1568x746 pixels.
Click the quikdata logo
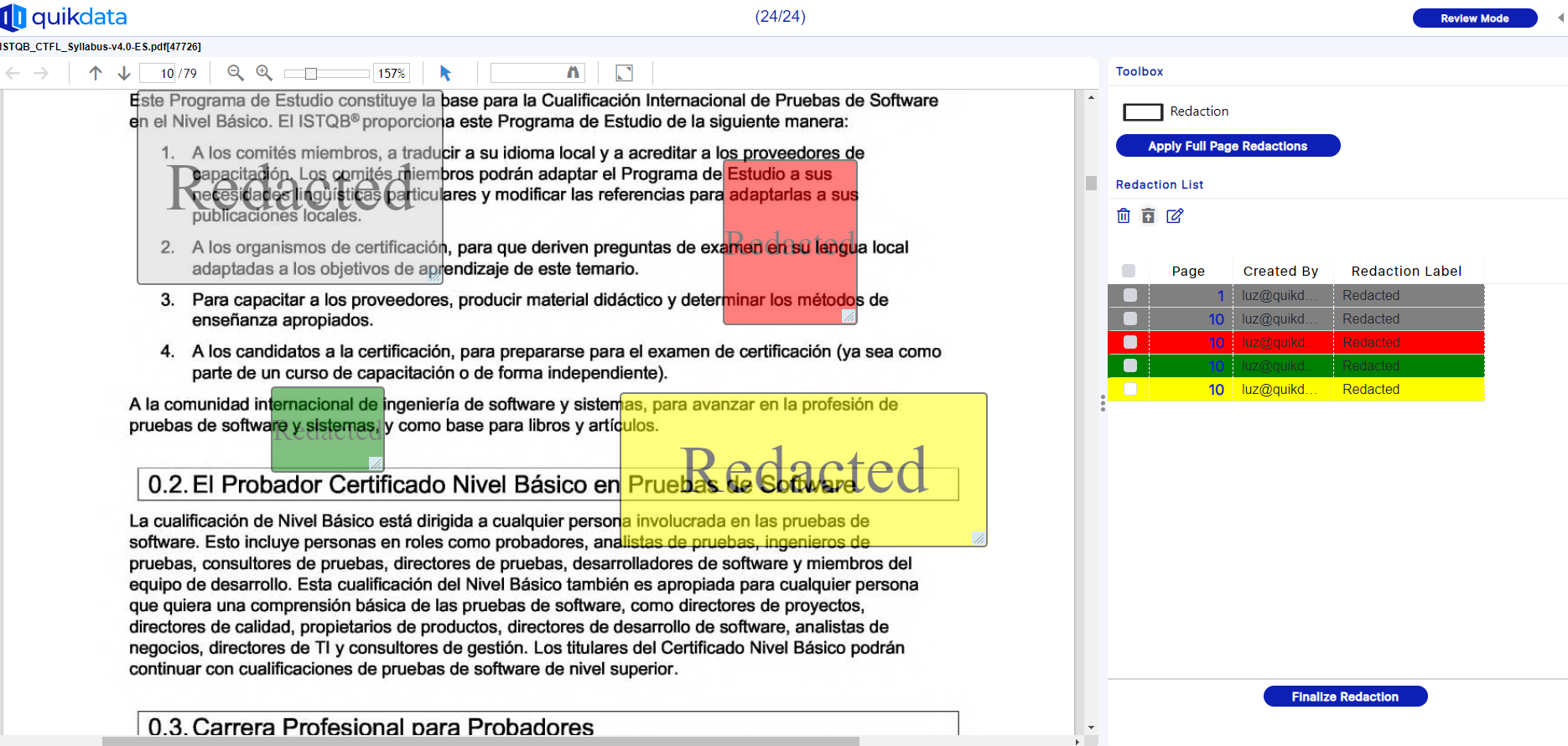pyautogui.click(x=64, y=17)
